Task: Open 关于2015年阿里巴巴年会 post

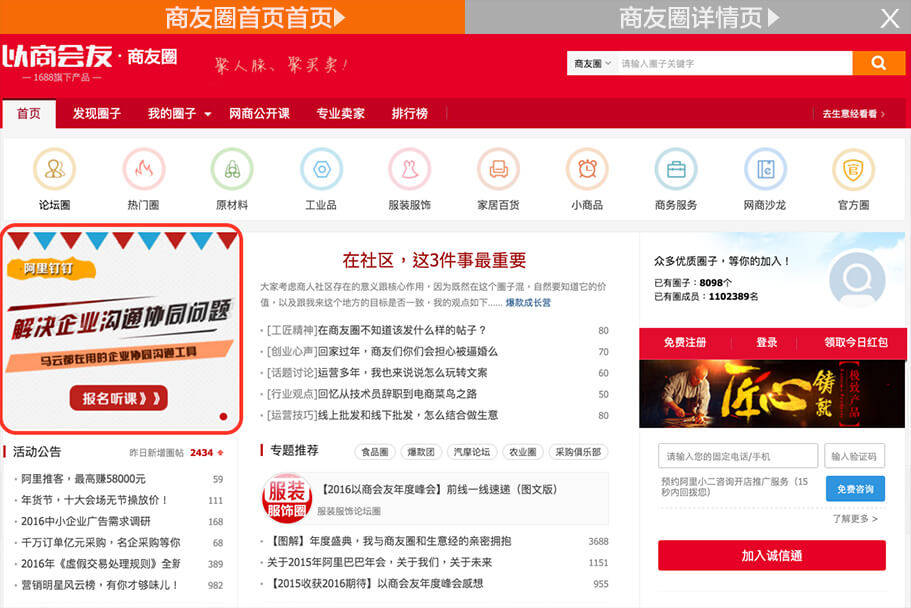Action: pyautogui.click(x=379, y=562)
